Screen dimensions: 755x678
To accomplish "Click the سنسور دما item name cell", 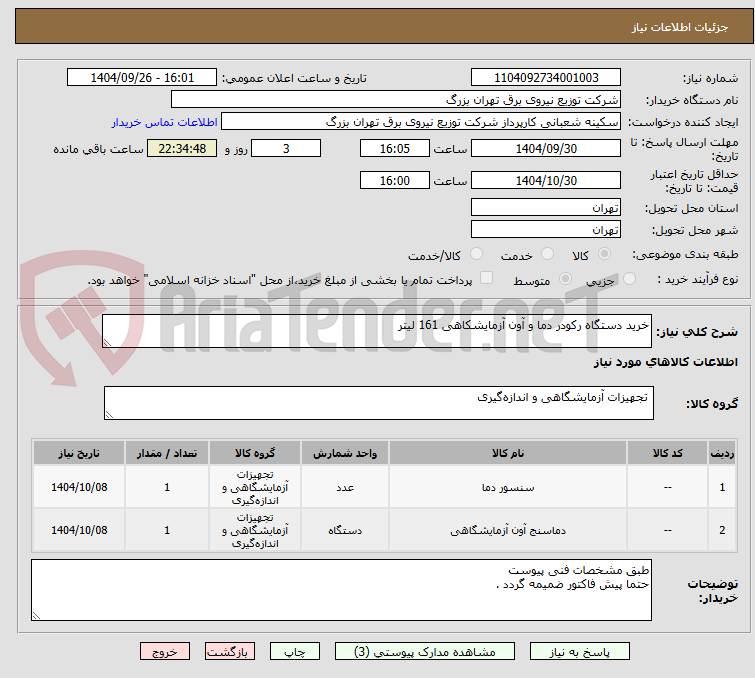I will point(508,487).
